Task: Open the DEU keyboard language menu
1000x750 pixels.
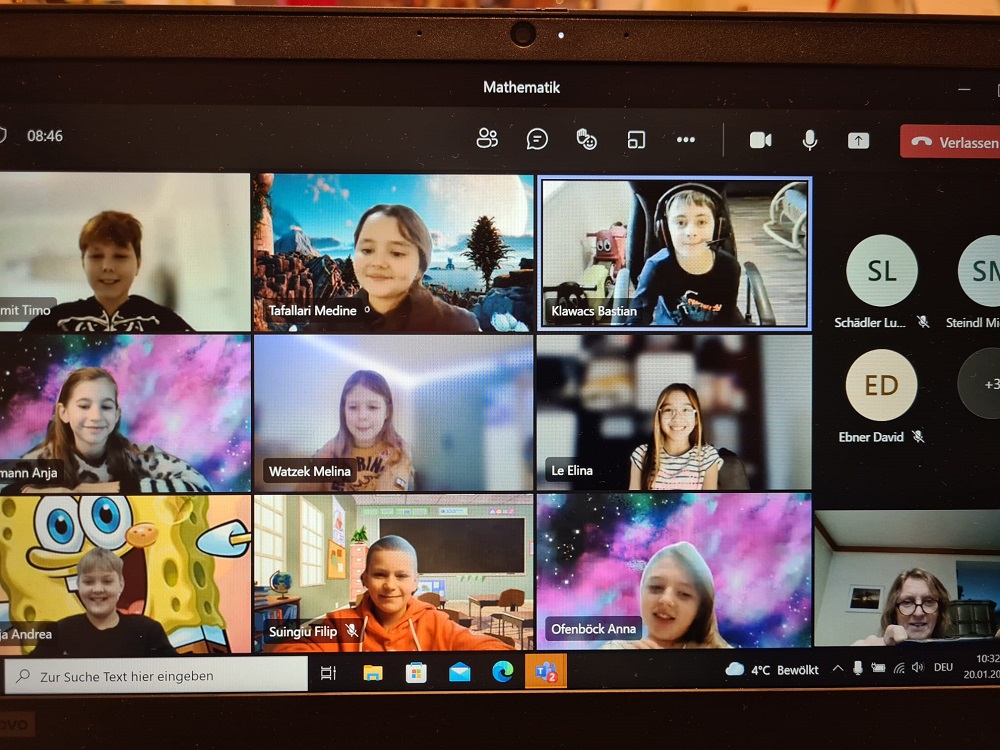Action: (943, 667)
